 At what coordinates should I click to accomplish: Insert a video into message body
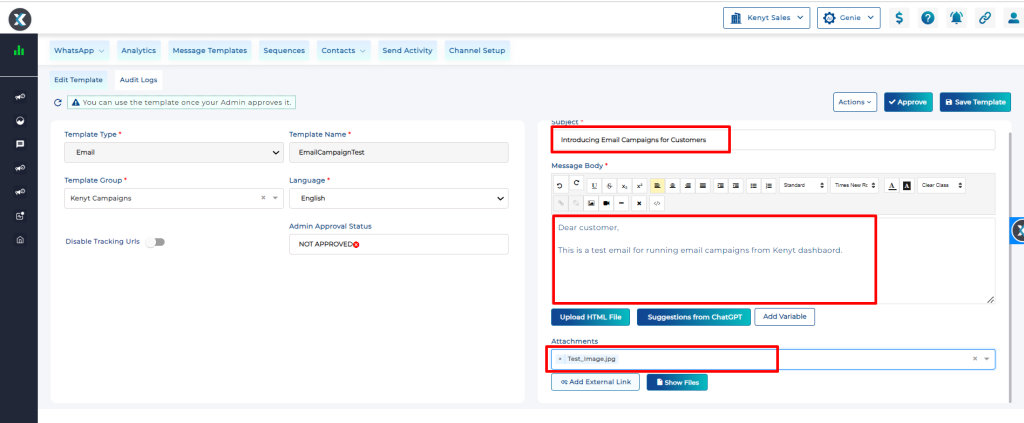606,203
